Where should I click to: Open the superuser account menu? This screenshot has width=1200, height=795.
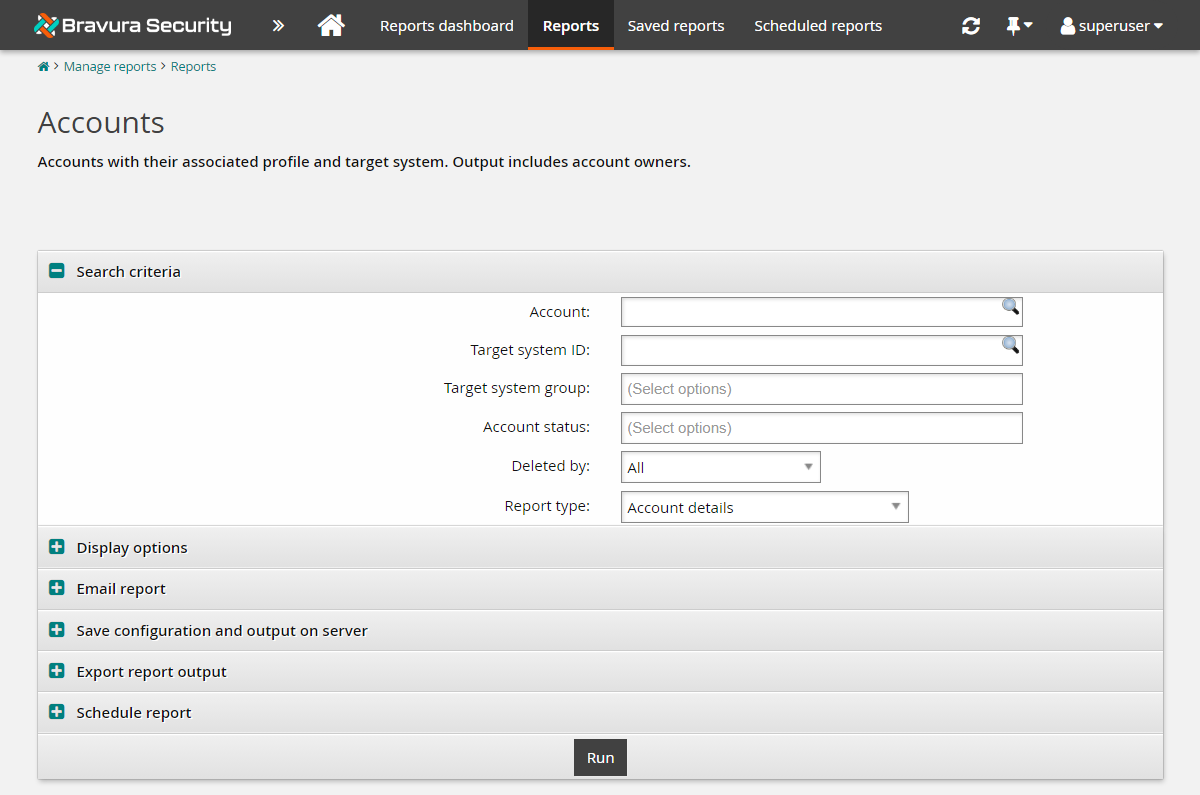(1111, 25)
